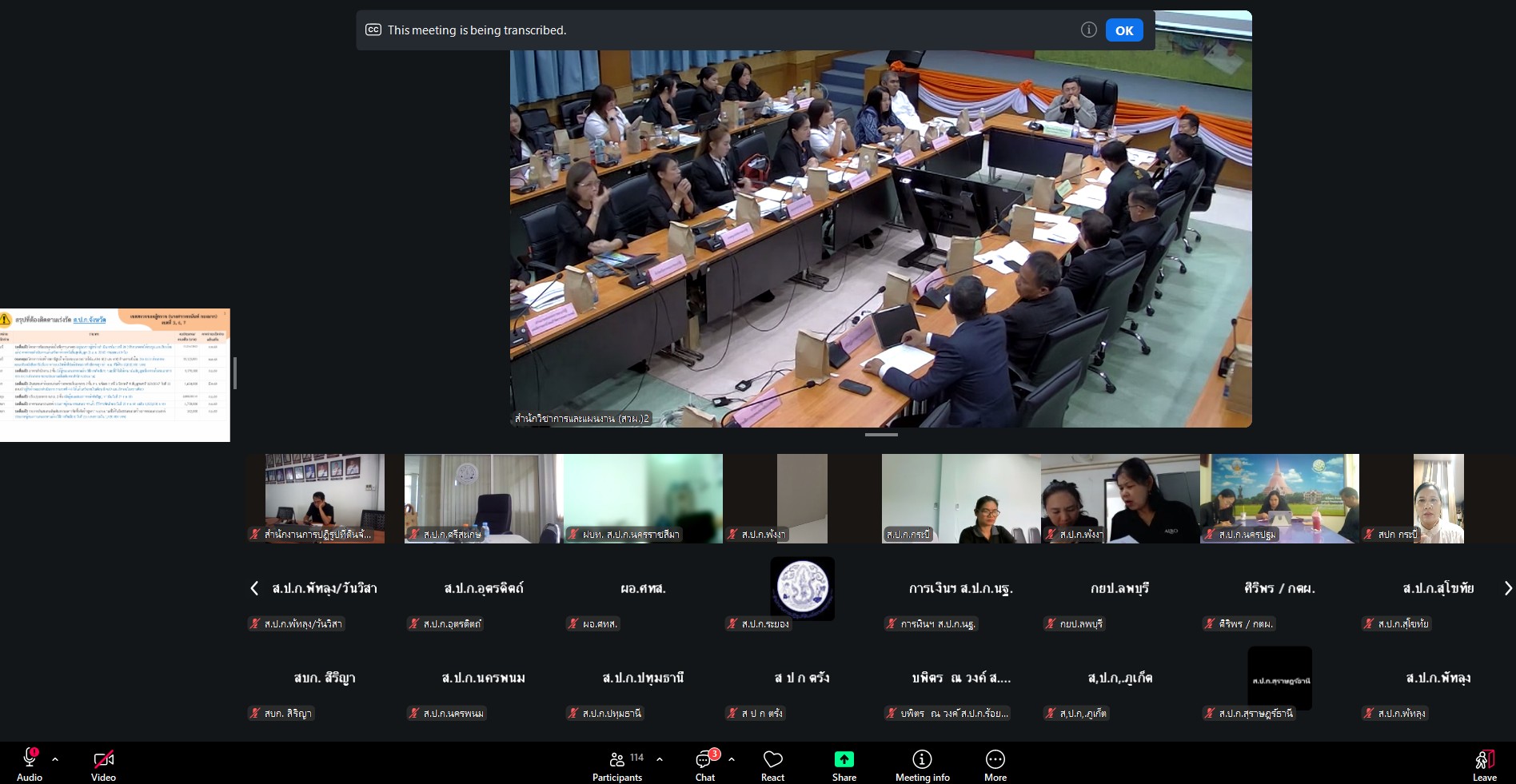Open the Chat panel icon
The height and width of the screenshot is (784, 1516).
pyautogui.click(x=703, y=760)
